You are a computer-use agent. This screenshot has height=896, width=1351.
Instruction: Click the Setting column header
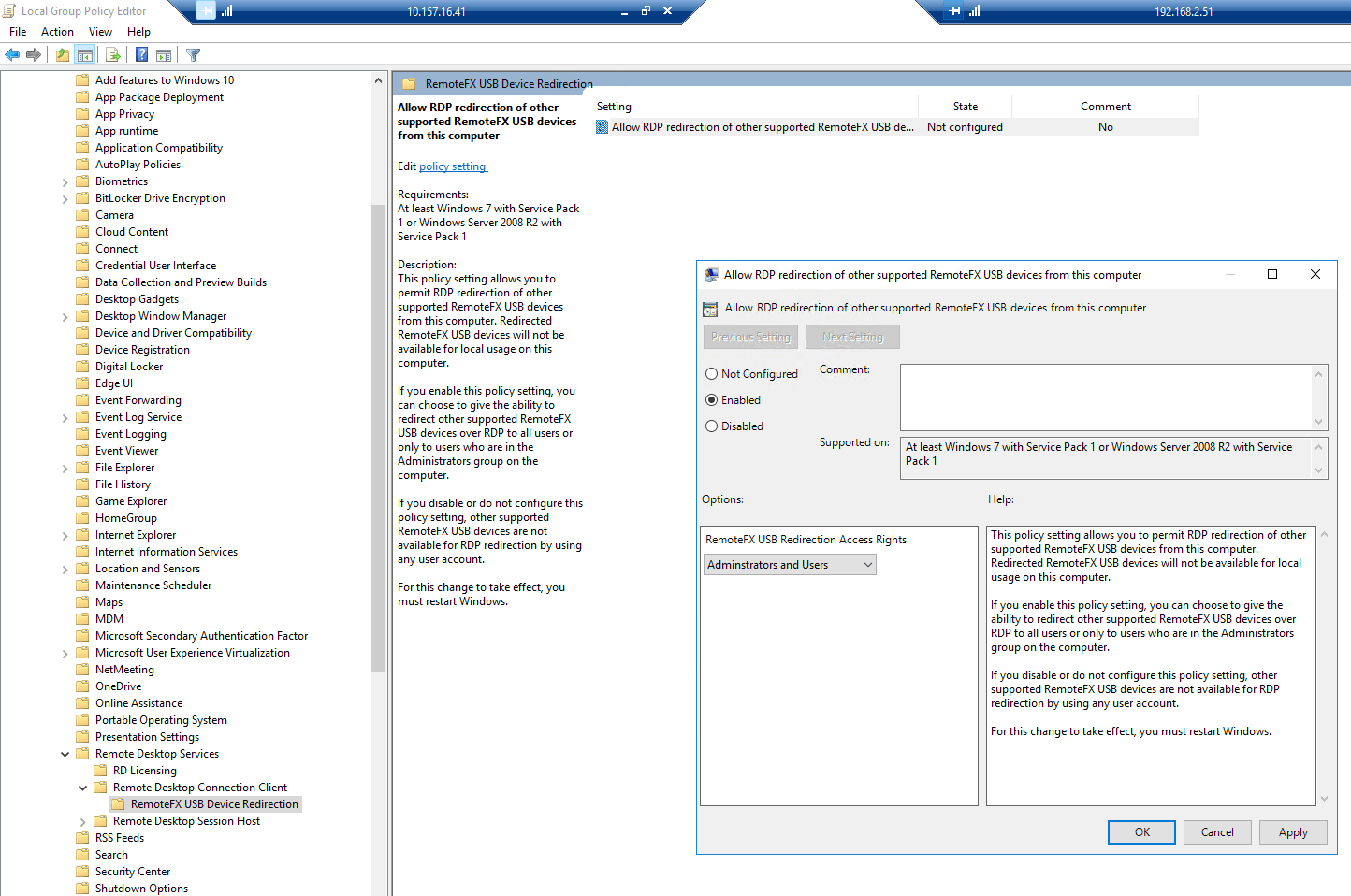coord(755,107)
